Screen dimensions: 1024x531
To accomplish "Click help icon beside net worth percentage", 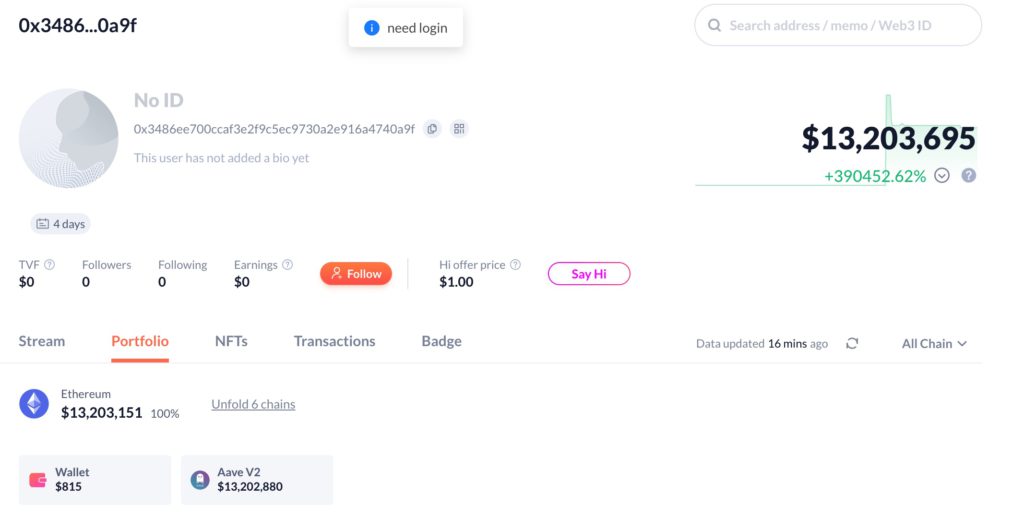I will point(968,175).
